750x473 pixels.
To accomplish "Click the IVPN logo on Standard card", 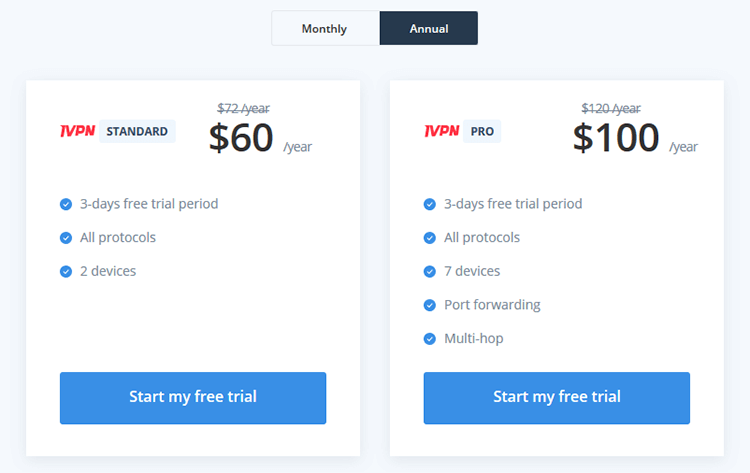I will [x=77, y=131].
